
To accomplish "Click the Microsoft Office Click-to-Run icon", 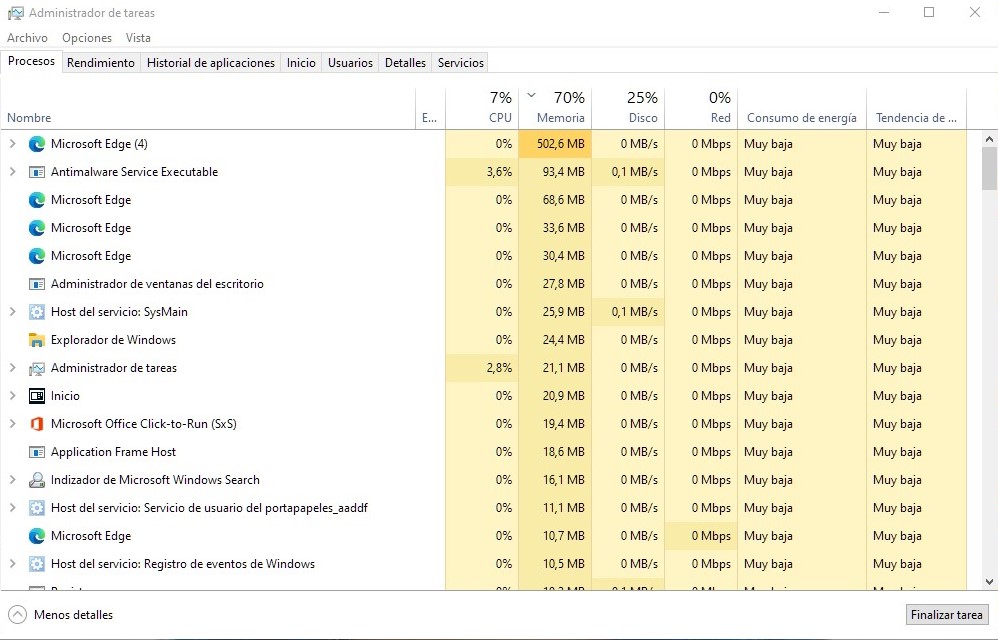I will 37,424.
